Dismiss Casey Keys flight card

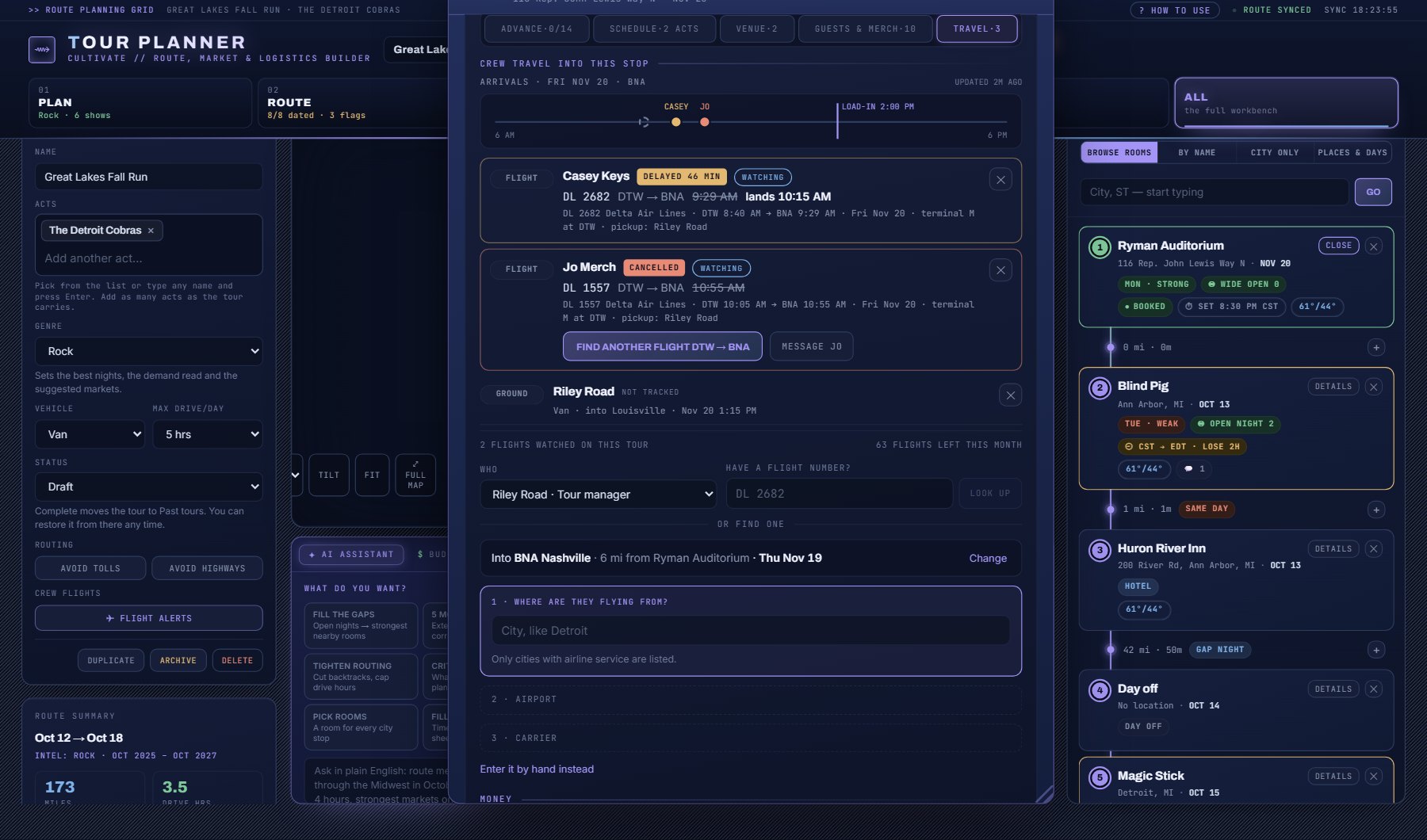click(x=1000, y=180)
